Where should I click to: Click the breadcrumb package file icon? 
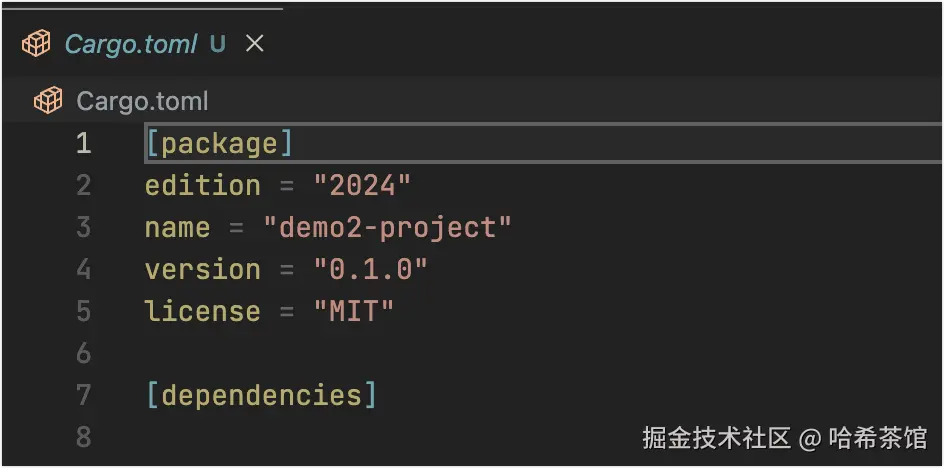click(x=48, y=101)
